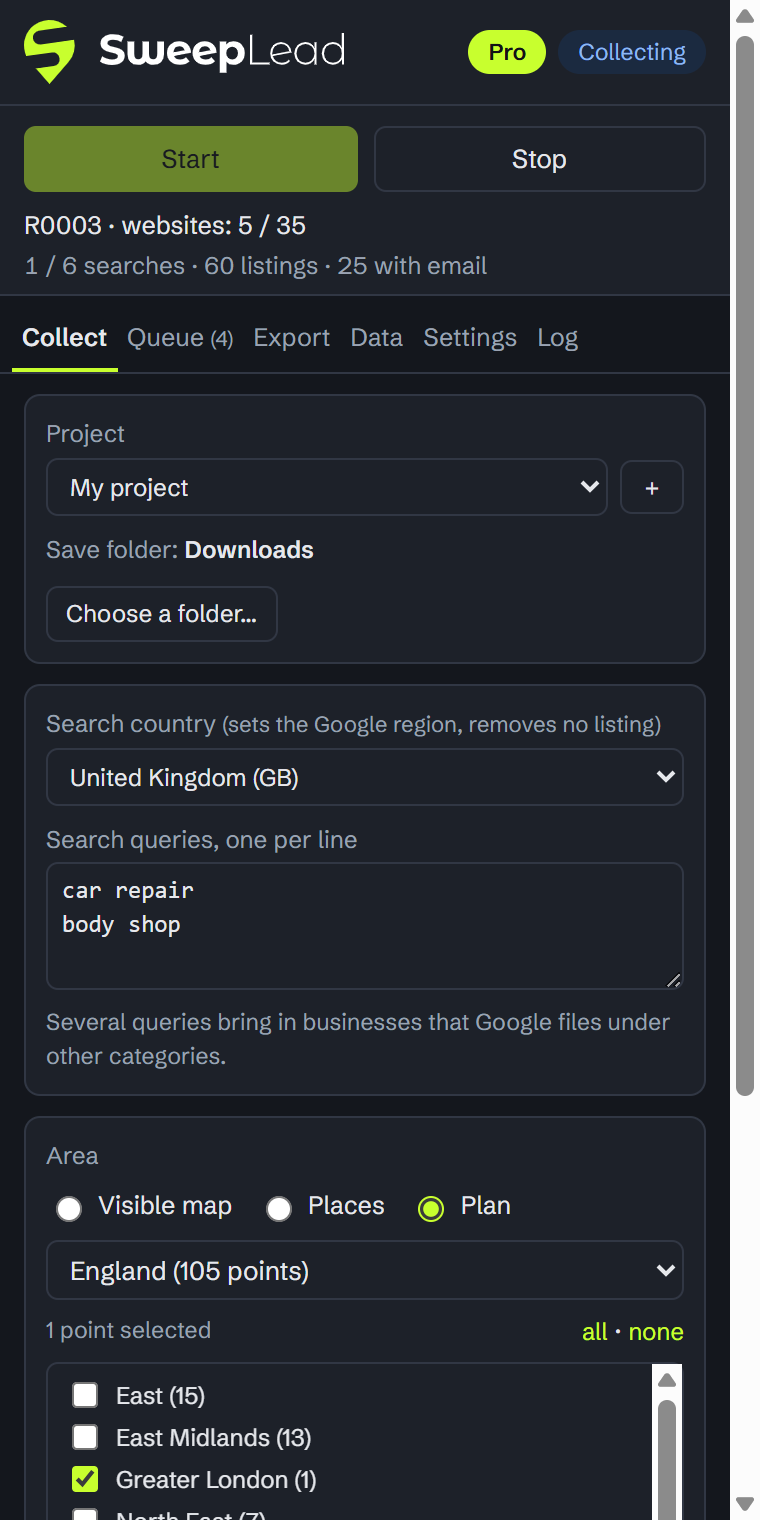Click Choose a folder button

(162, 614)
